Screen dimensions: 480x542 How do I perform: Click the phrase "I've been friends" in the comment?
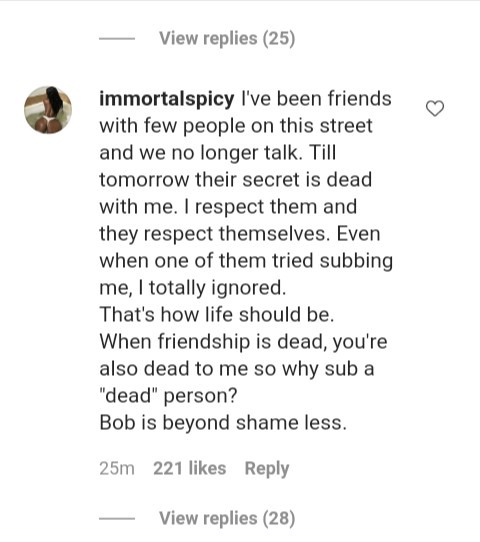click(316, 99)
